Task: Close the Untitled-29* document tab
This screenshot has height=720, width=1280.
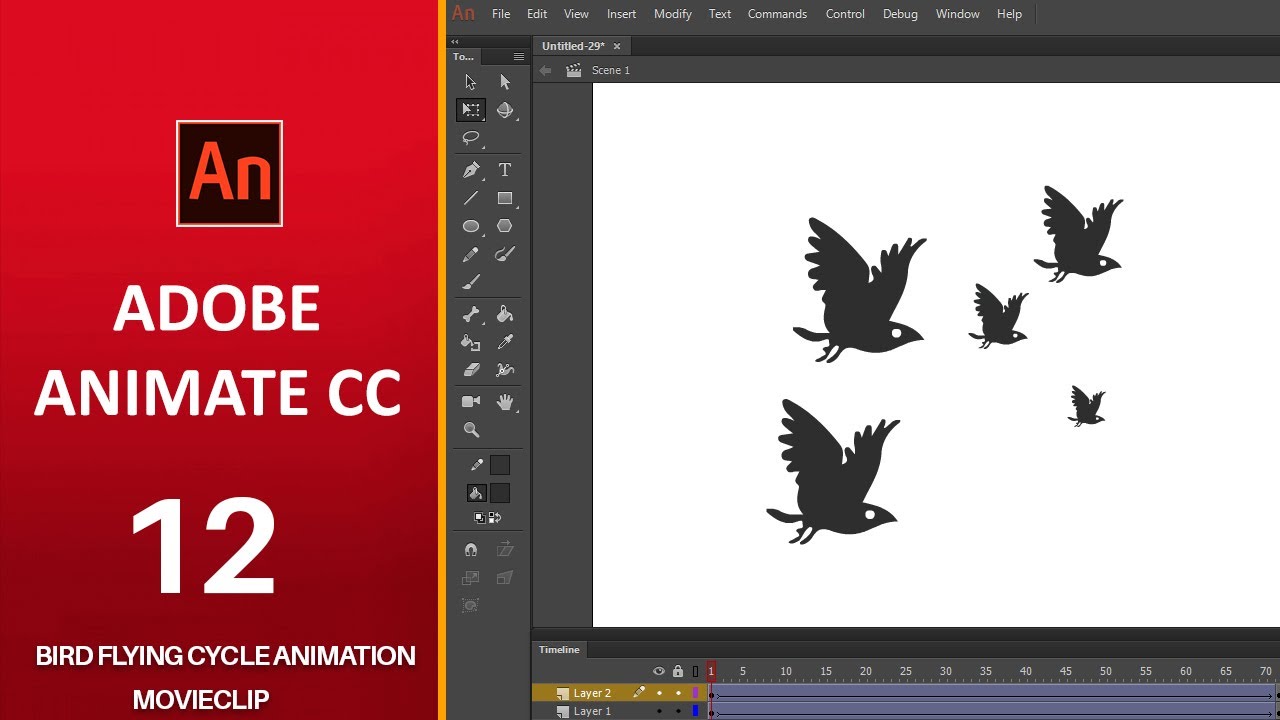Action: (617, 46)
